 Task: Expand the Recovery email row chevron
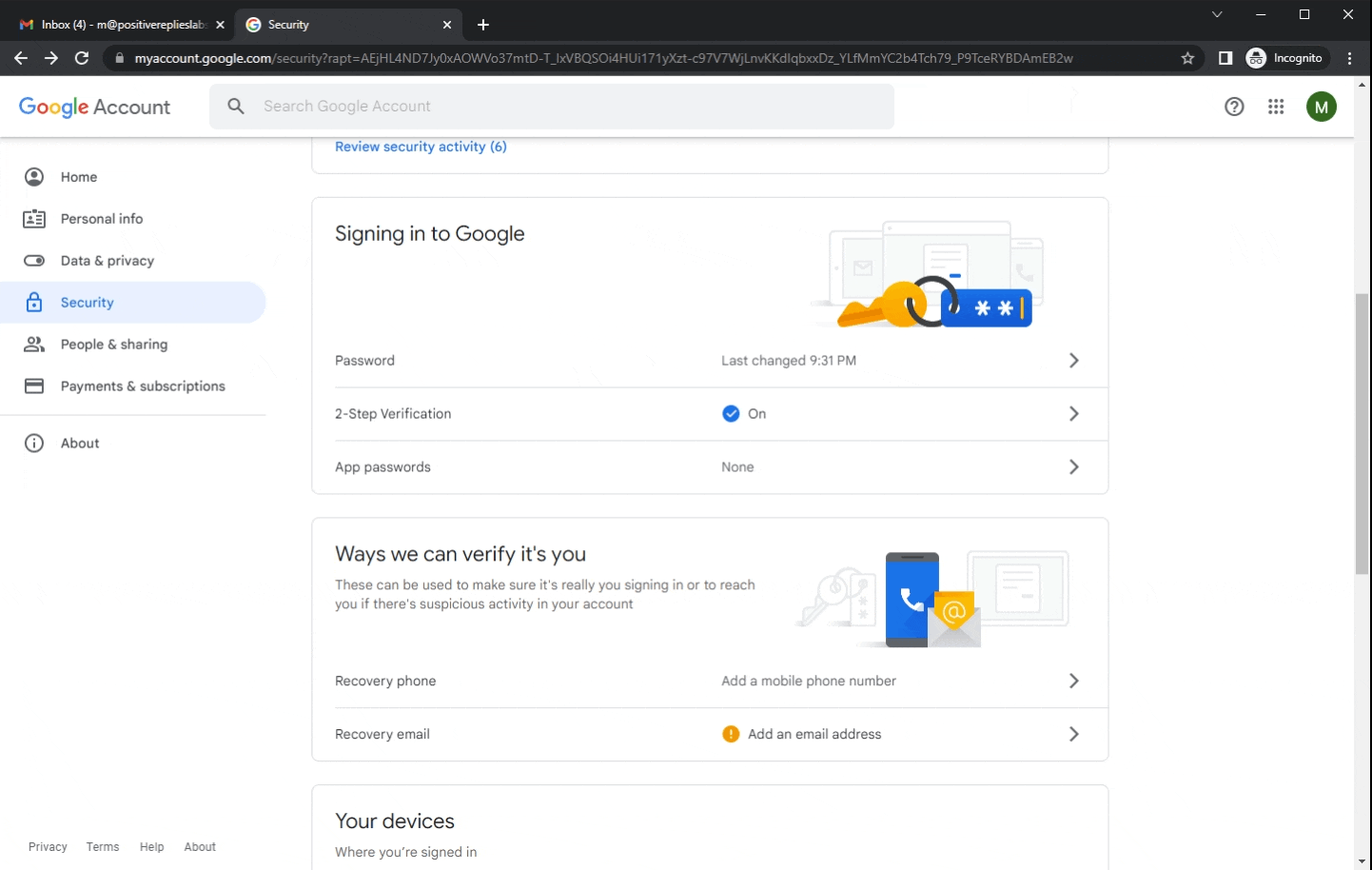(1073, 735)
